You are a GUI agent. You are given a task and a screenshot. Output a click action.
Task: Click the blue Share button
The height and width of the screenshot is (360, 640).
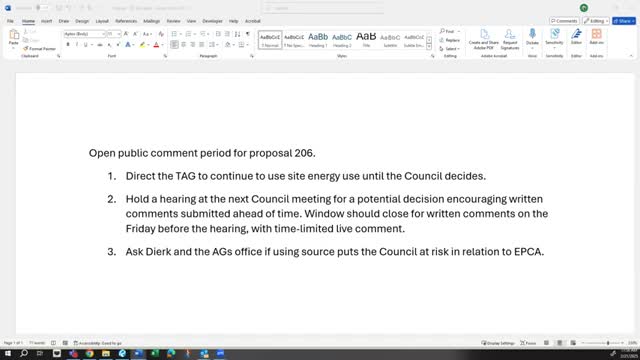coord(624,21)
